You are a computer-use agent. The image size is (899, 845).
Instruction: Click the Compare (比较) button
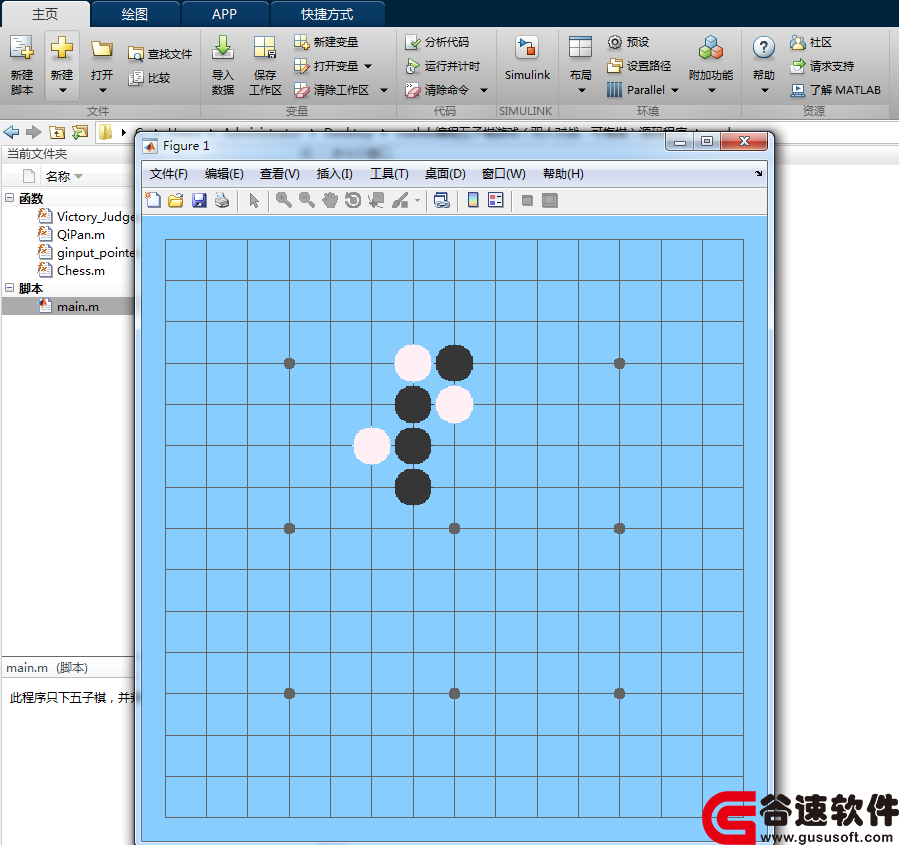[150, 77]
